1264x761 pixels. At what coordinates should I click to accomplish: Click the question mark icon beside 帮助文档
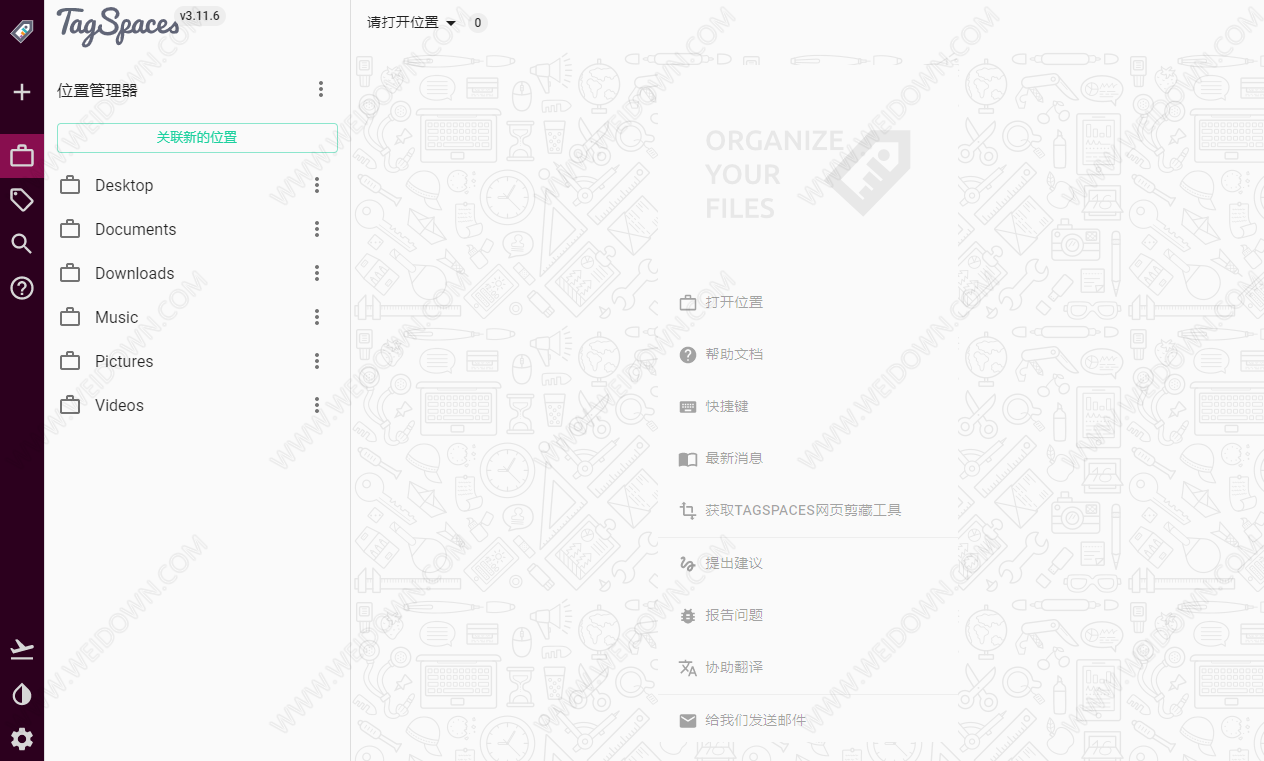[688, 354]
